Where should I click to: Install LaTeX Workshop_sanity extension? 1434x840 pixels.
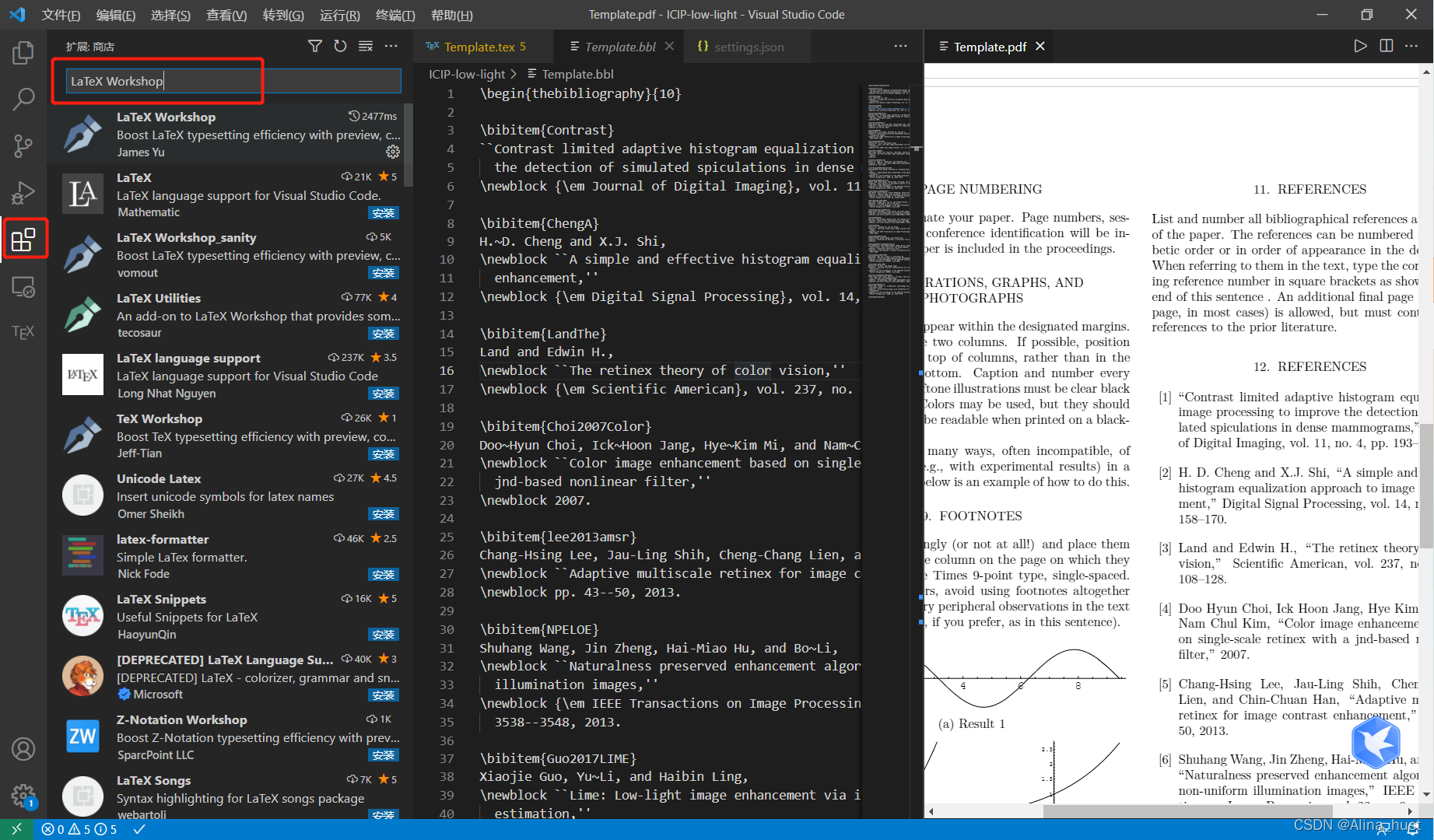[x=384, y=273]
